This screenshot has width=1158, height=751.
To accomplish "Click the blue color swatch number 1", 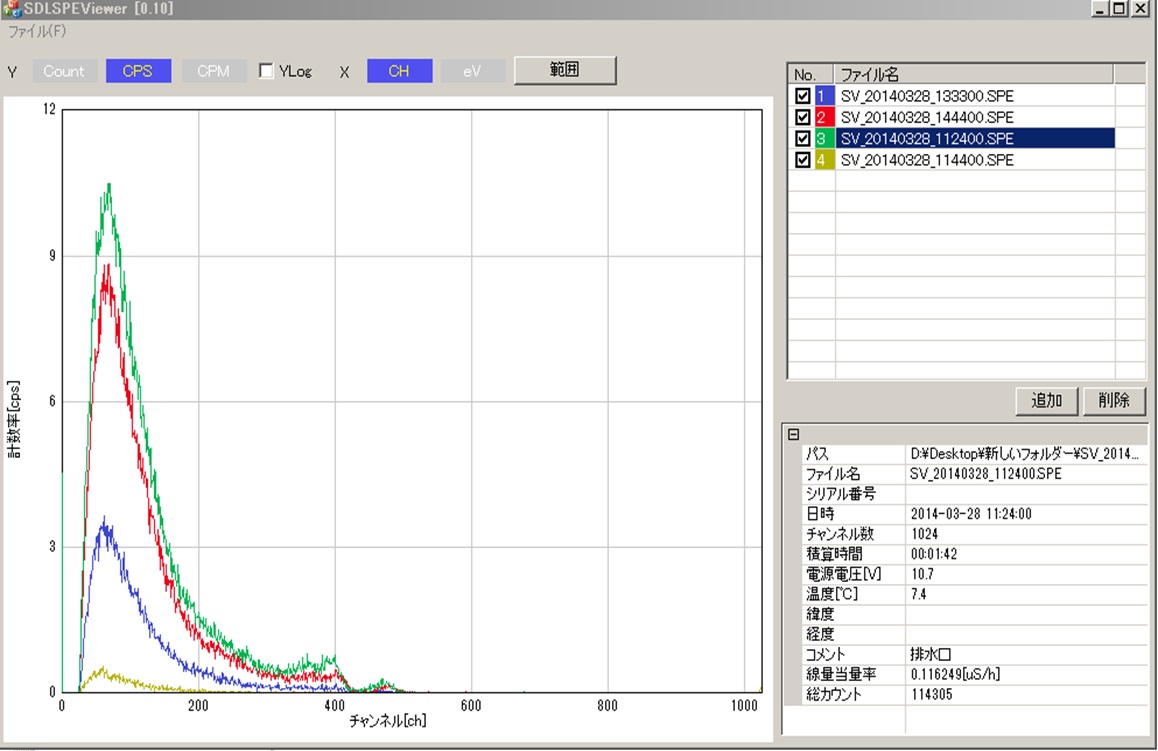I will point(823,96).
